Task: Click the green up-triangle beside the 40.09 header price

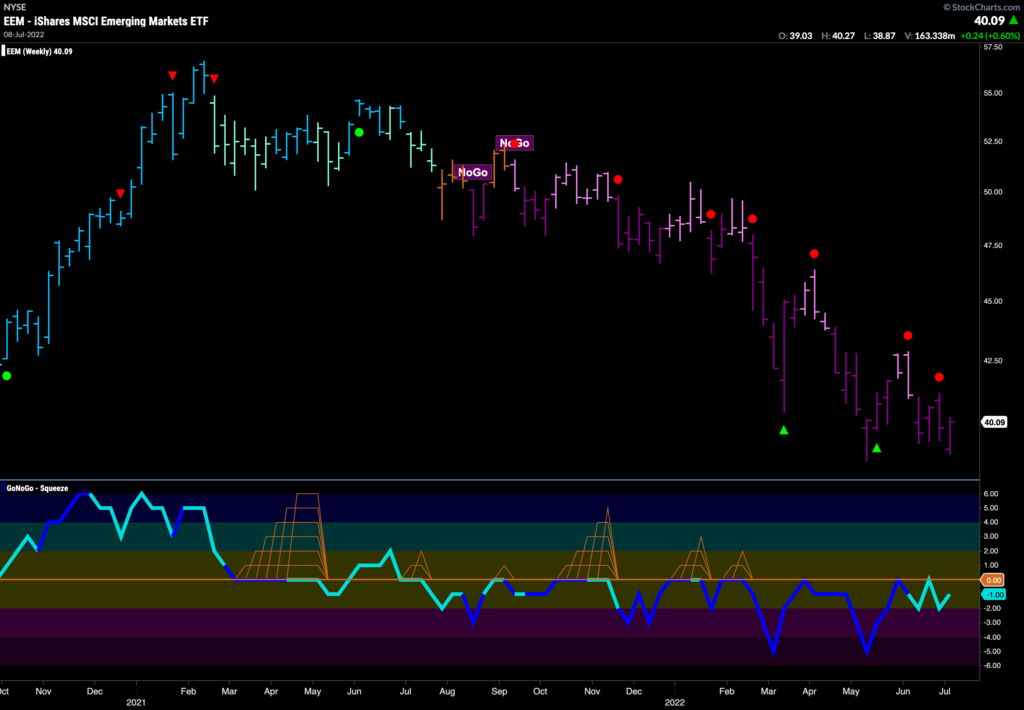Action: pyautogui.click(x=1014, y=21)
